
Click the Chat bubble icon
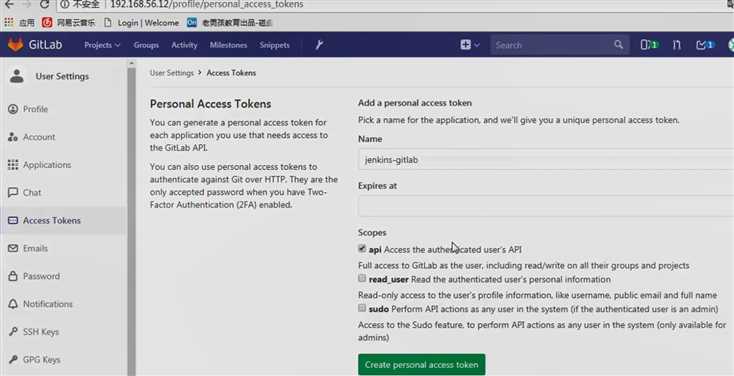point(13,192)
